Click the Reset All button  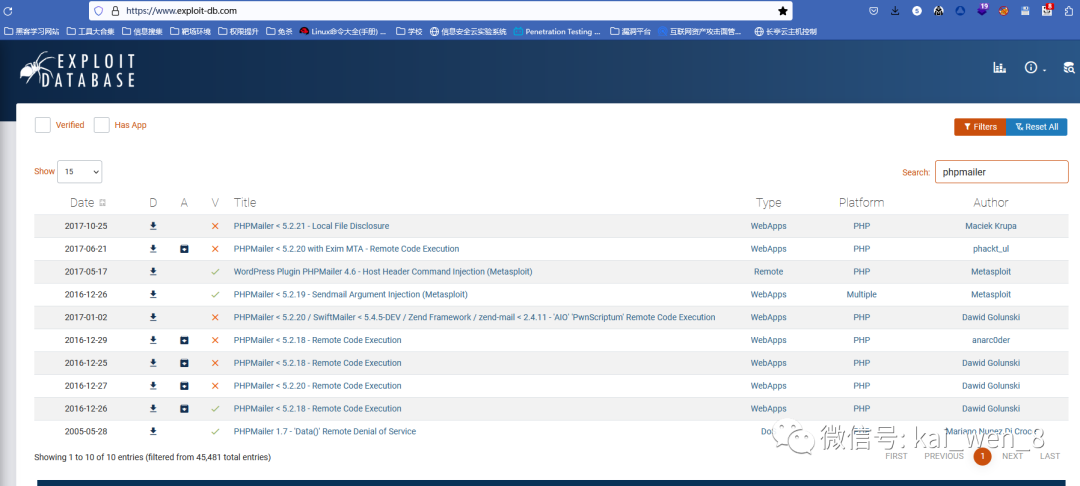(x=1037, y=127)
